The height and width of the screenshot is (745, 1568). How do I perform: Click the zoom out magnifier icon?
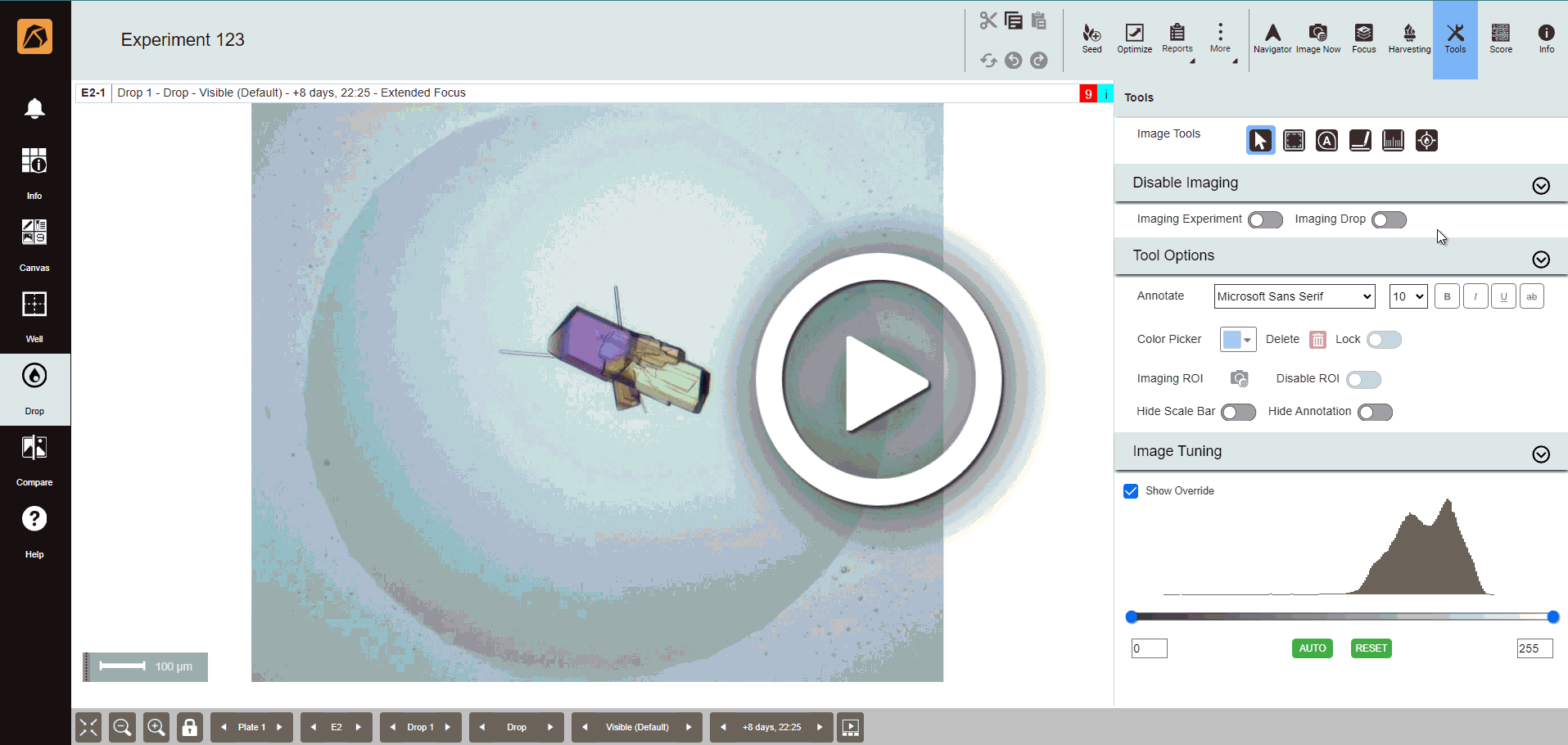pyautogui.click(x=123, y=727)
